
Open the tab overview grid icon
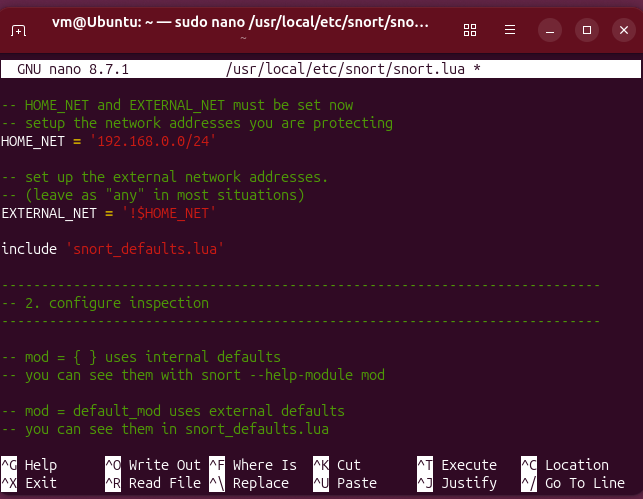click(x=470, y=30)
